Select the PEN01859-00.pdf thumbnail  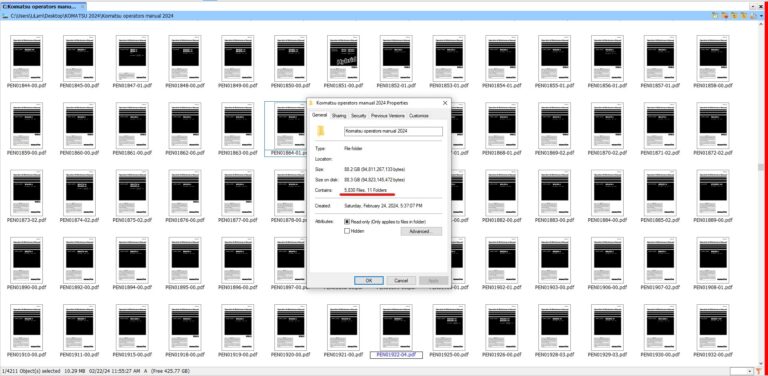26,126
